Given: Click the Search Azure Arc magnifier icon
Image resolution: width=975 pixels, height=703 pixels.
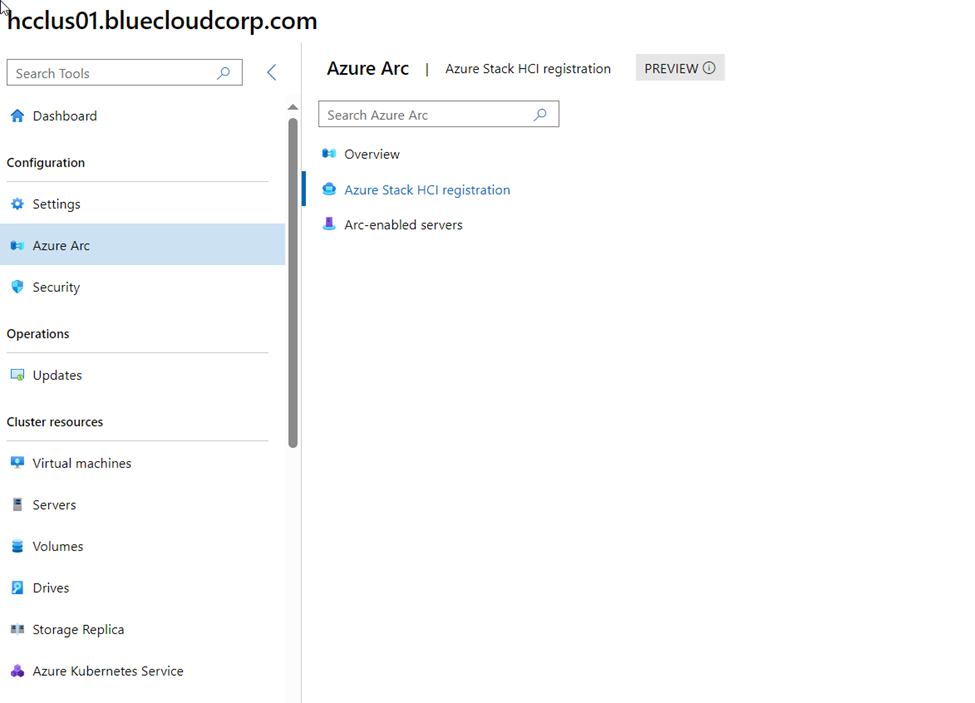Looking at the screenshot, I should point(540,114).
